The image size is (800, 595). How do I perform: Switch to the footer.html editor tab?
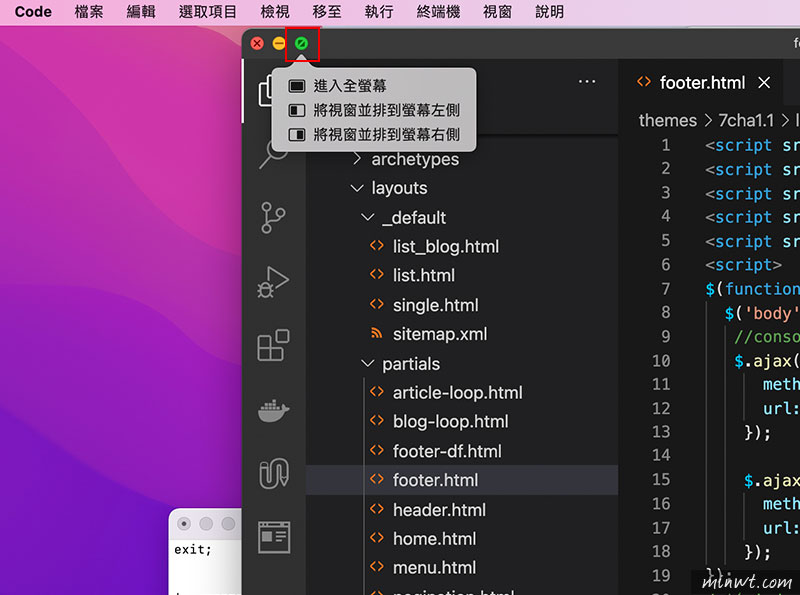pos(702,83)
